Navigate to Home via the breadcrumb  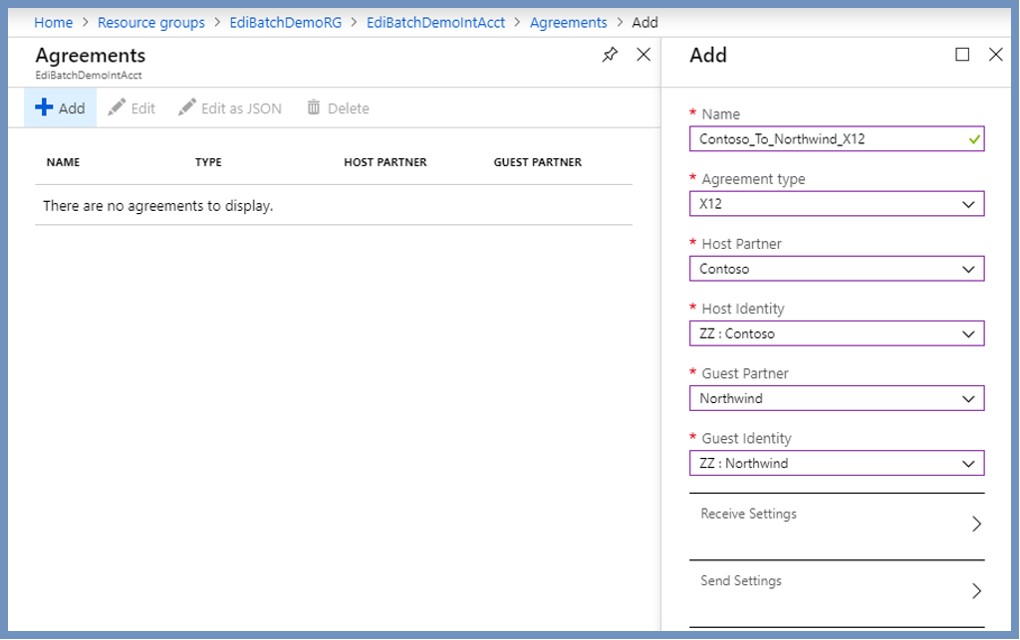(x=53, y=22)
